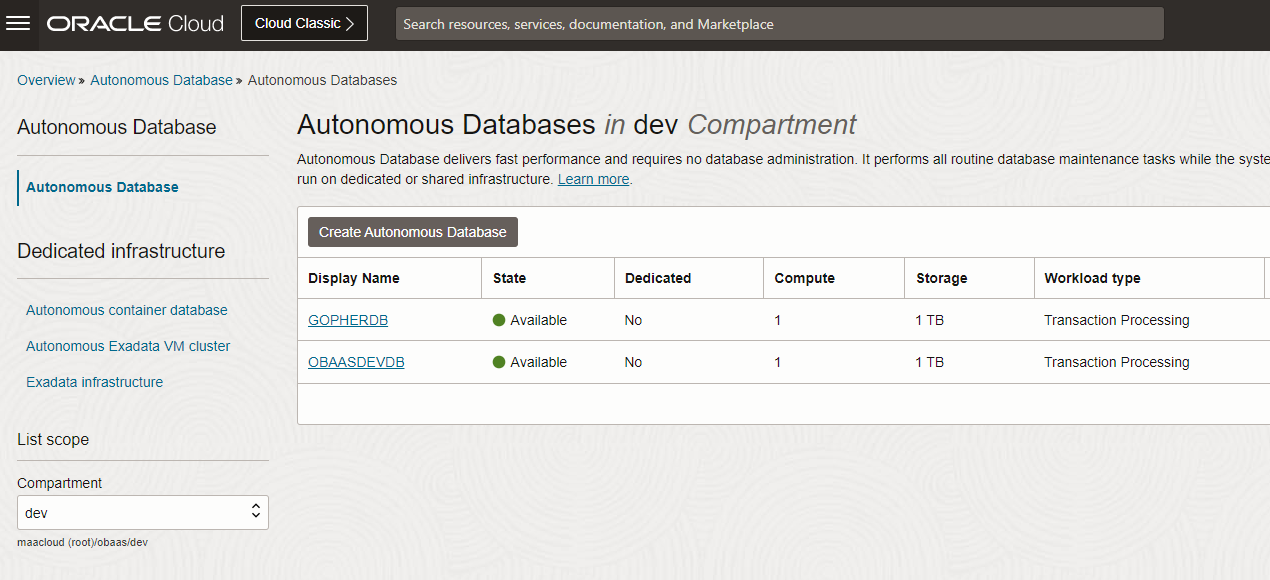Click the Oracle Cloud logo
Image resolution: width=1270 pixels, height=580 pixels.
[x=133, y=23]
